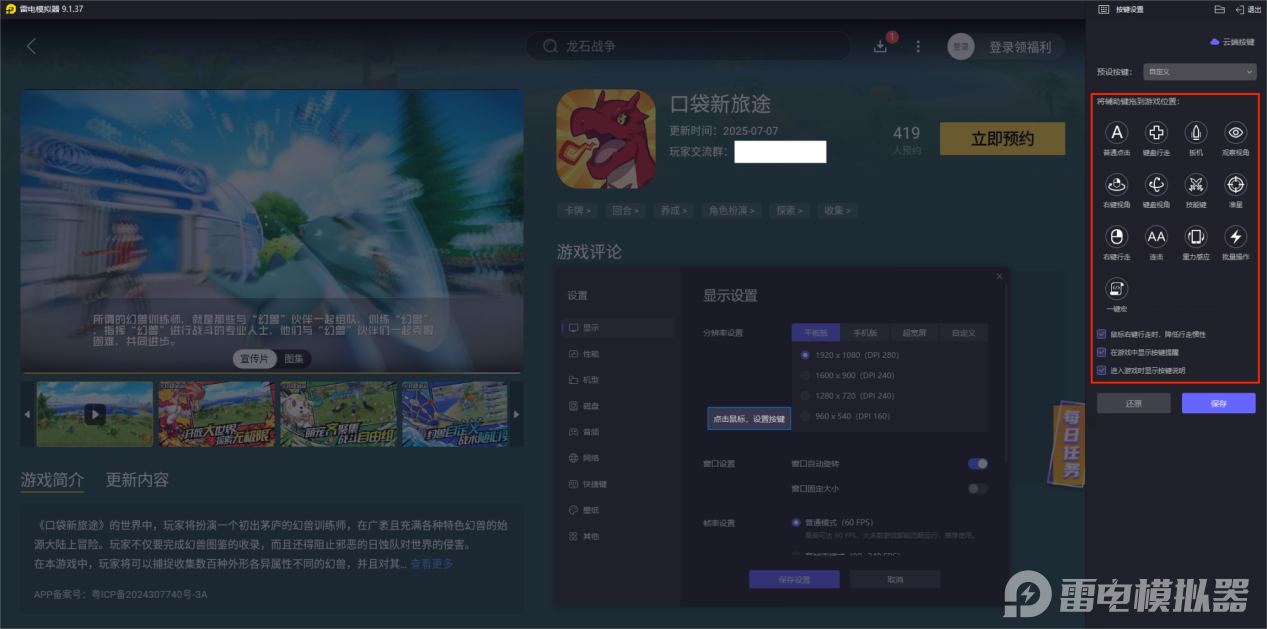Toggle 进入游戏时显示按键说明 checkbox
The image size is (1267, 629).
[x=1102, y=370]
